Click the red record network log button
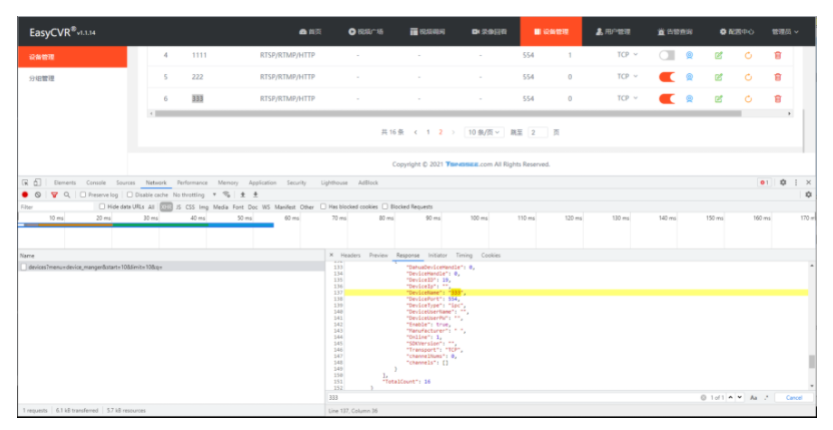This screenshot has height=430, width=833. pyautogui.click(x=25, y=195)
